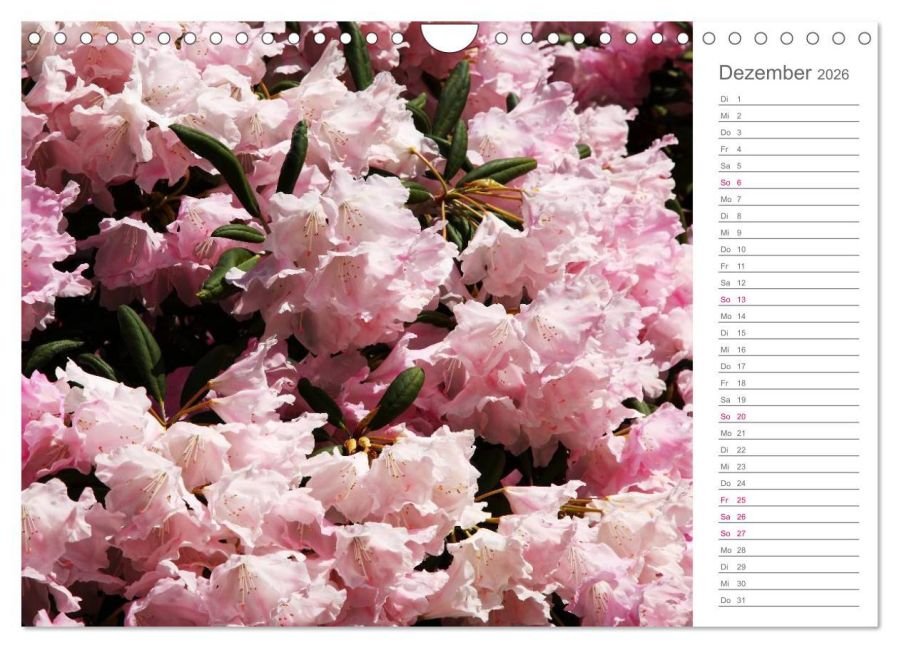This screenshot has height=648, width=899.
Task: Select the Mo 7 date row
Action: tap(788, 199)
